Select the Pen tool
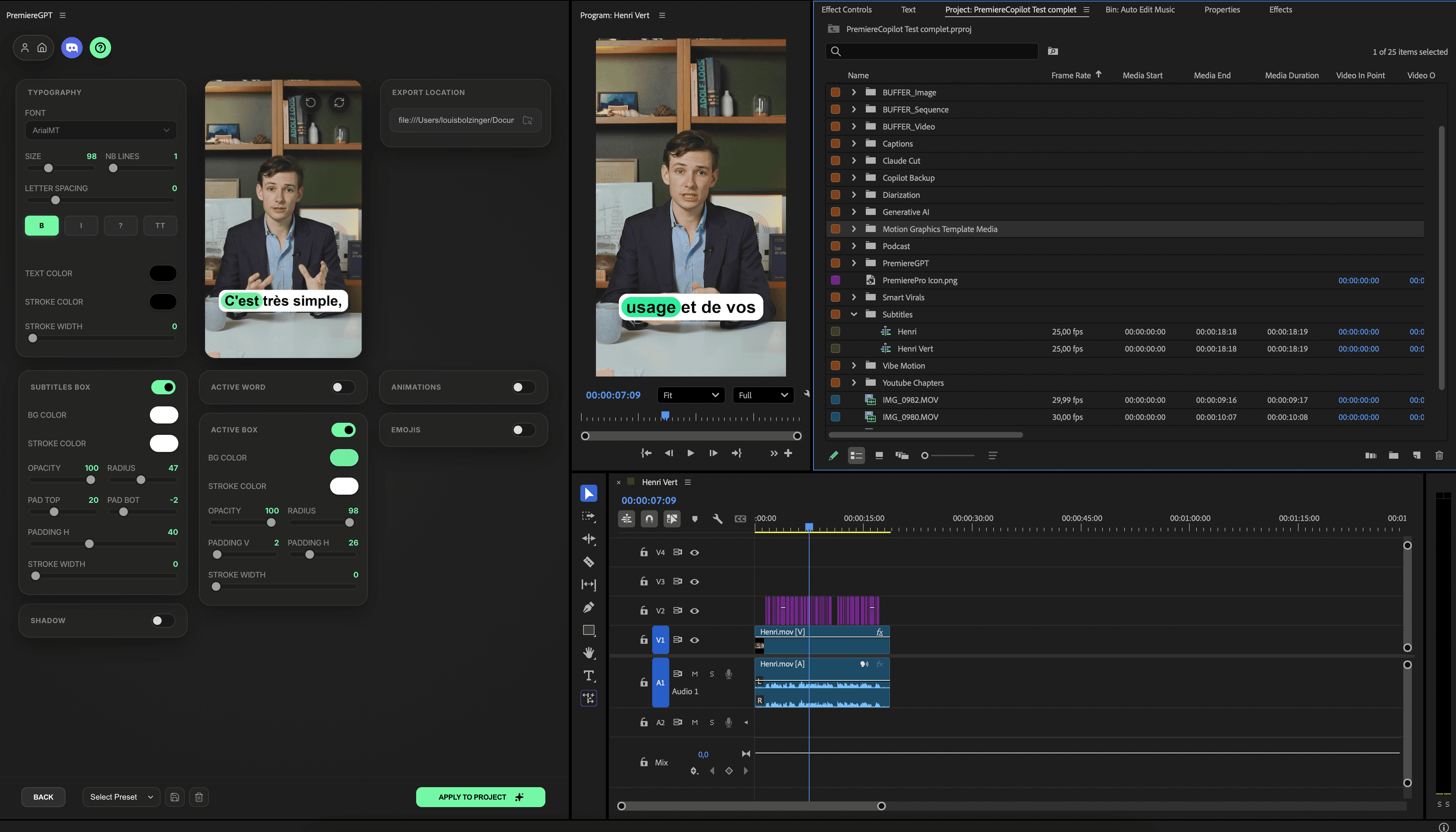 click(x=588, y=607)
